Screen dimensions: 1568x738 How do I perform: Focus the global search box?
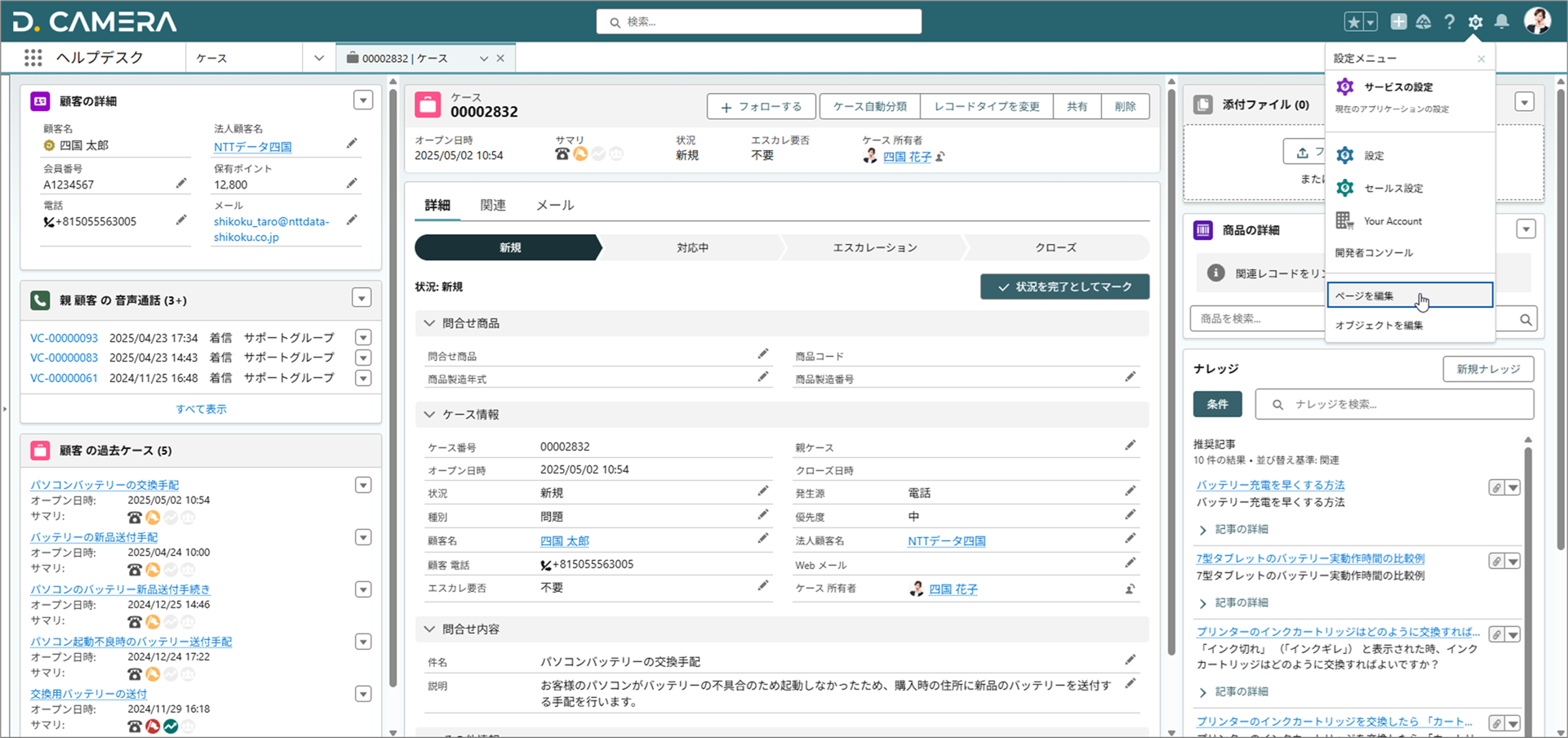click(x=759, y=22)
